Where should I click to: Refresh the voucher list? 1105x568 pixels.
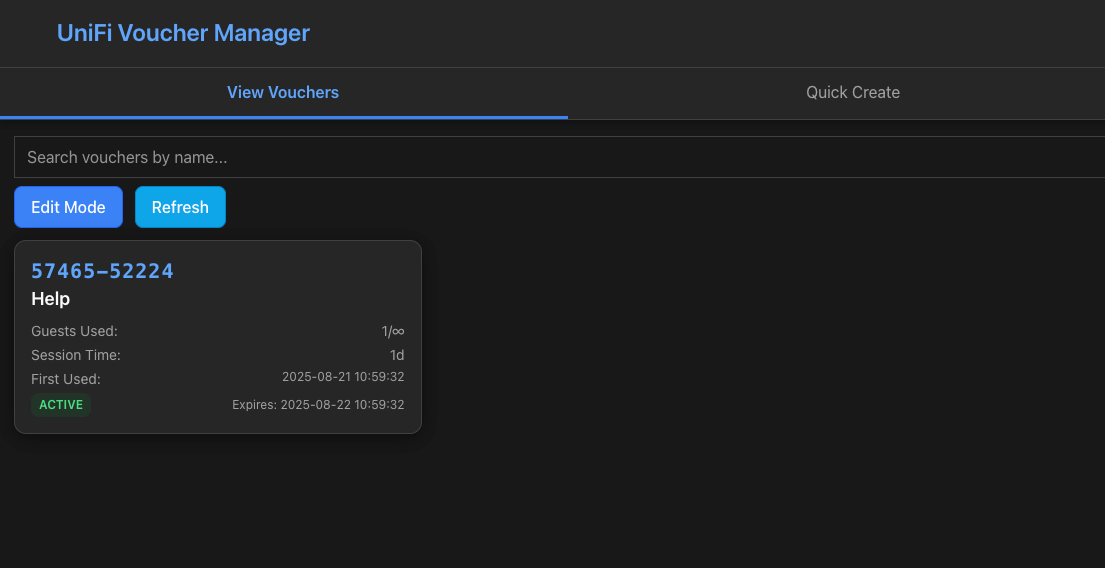coord(180,207)
